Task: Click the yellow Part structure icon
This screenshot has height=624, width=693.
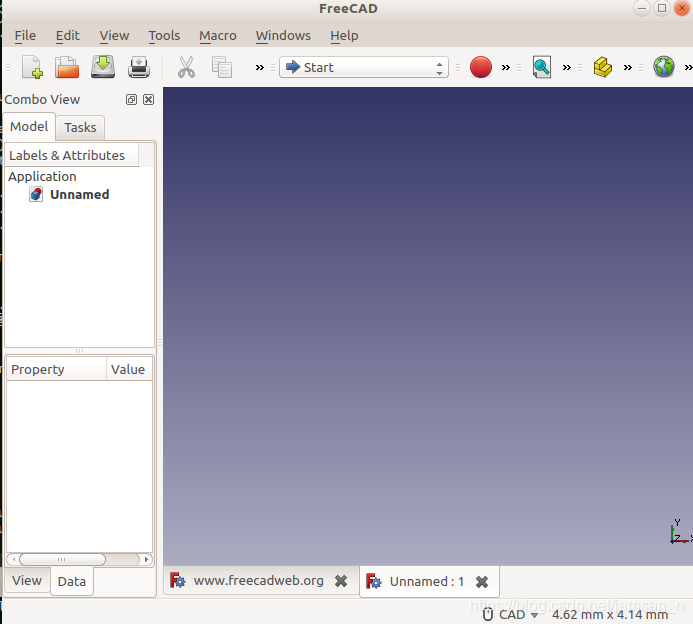Action: (x=602, y=67)
